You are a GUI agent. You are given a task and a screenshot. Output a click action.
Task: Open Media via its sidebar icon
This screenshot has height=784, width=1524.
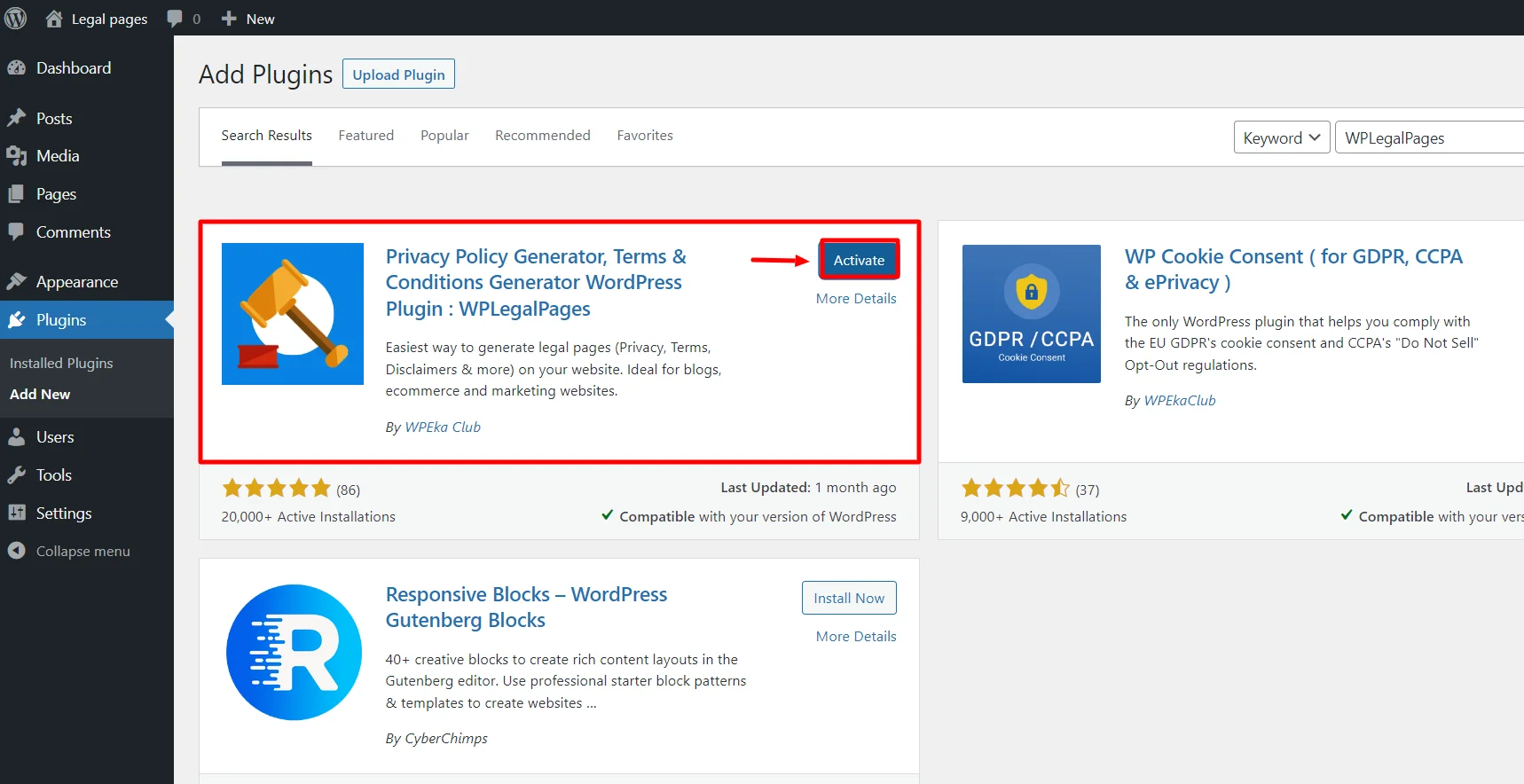(x=16, y=156)
